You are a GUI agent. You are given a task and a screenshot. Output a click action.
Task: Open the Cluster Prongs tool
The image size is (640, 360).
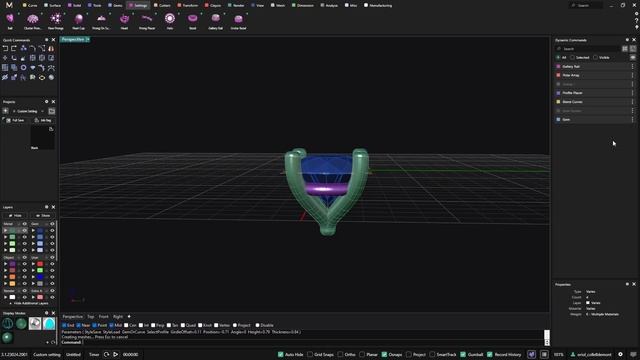pyautogui.click(x=33, y=21)
